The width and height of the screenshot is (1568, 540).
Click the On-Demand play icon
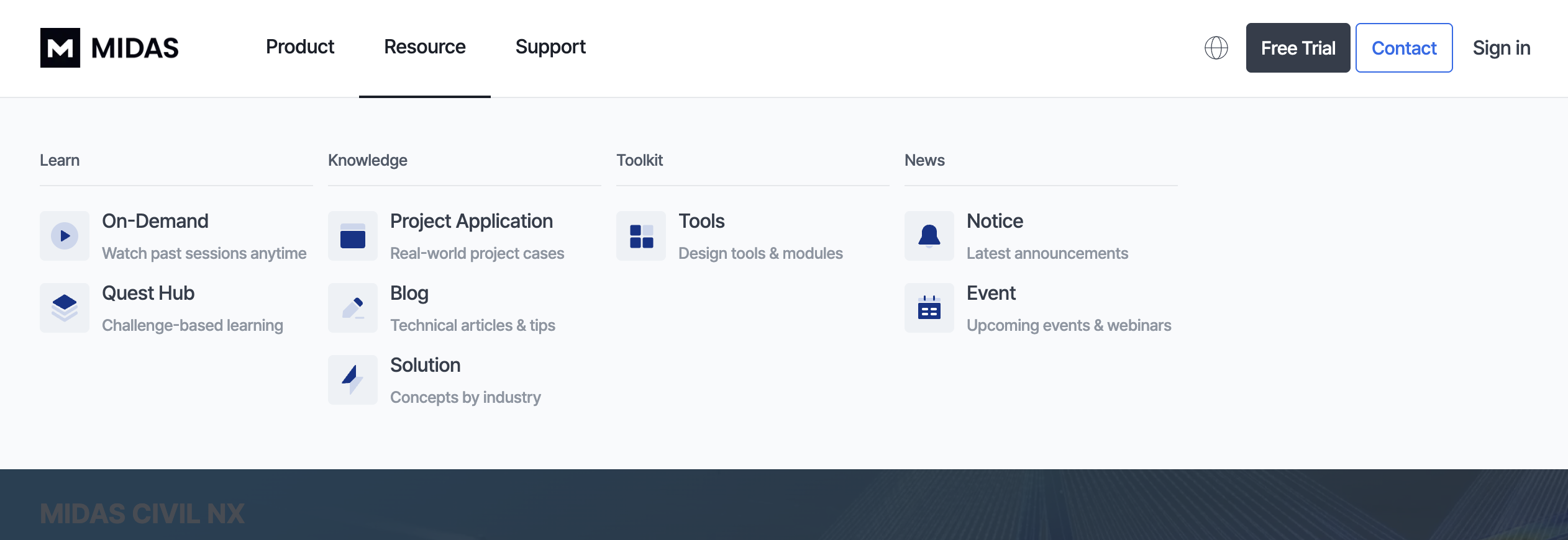click(x=65, y=236)
